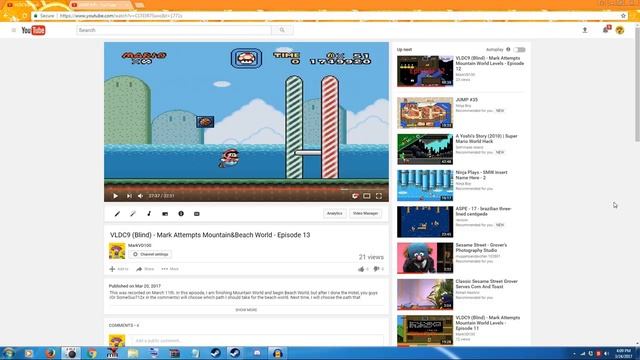Open the YouTube guide hamburger menu

click(13, 30)
